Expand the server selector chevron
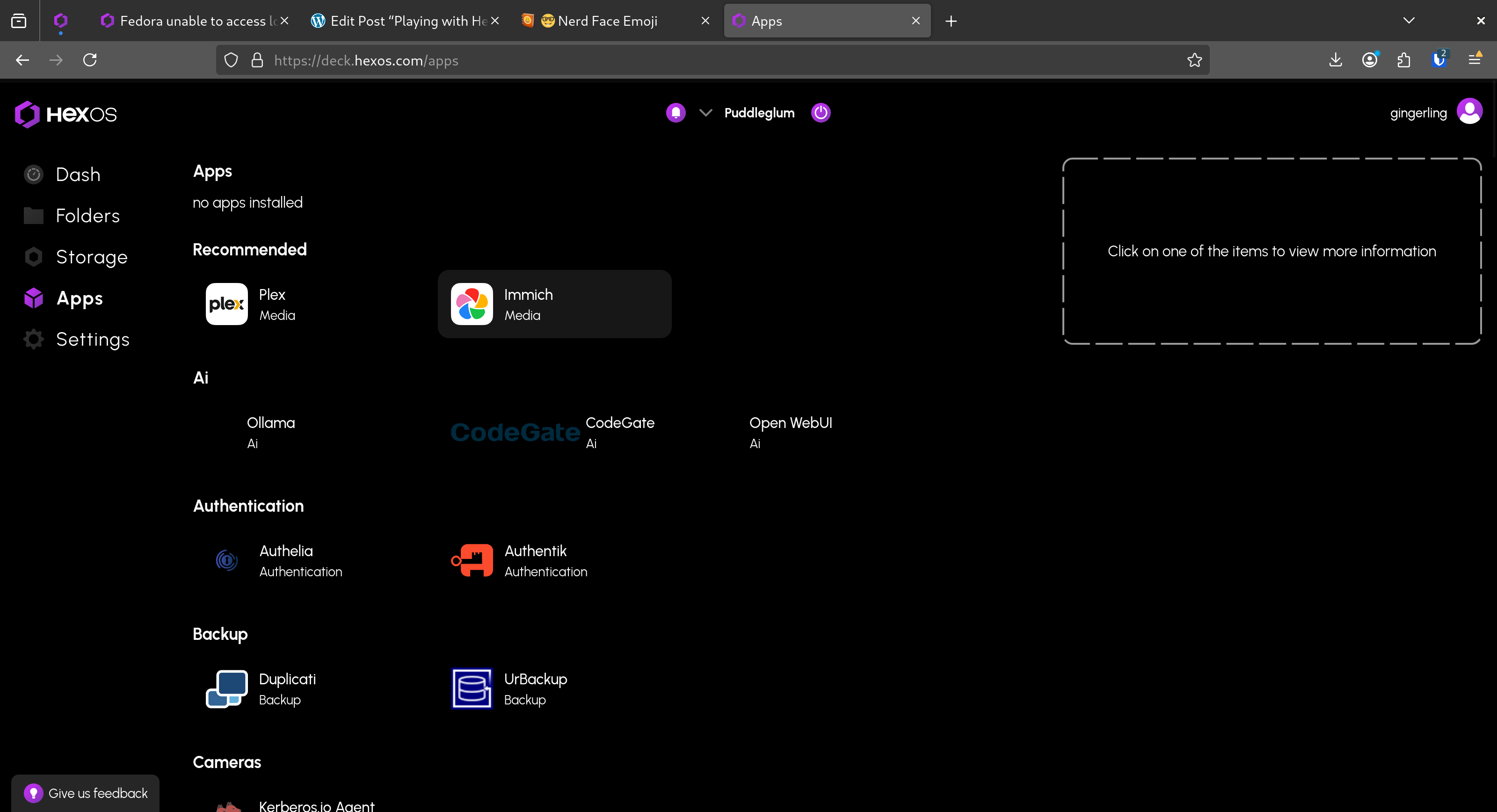 [x=705, y=113]
